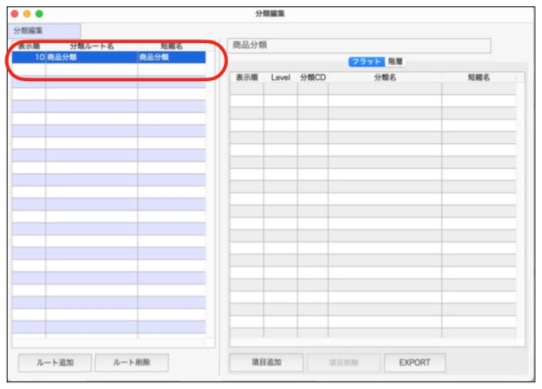Click the EXPORT button
Image resolution: width=542 pixels, height=389 pixels.
coord(415,362)
